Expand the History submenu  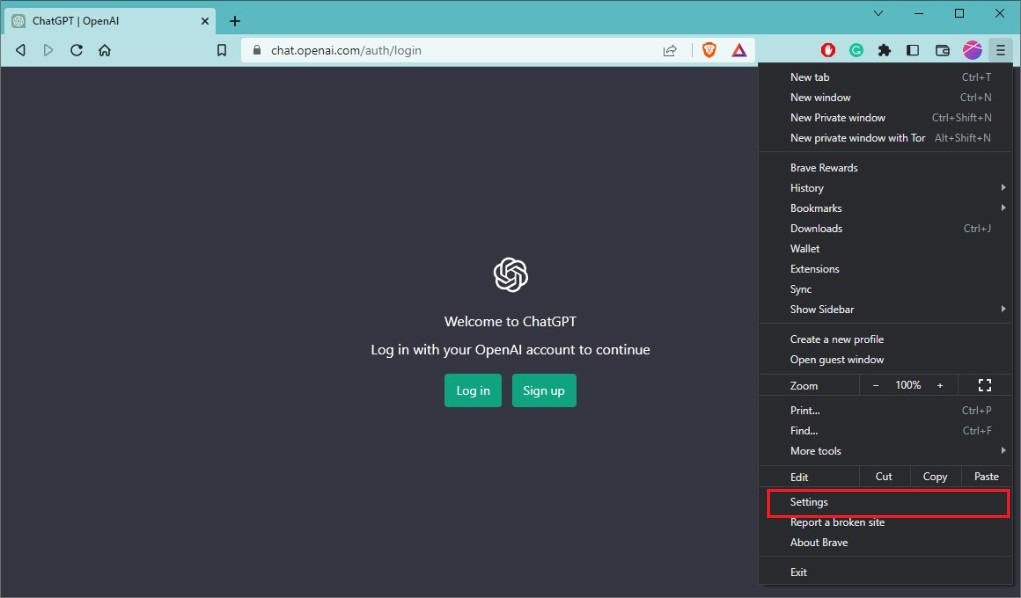tap(806, 187)
